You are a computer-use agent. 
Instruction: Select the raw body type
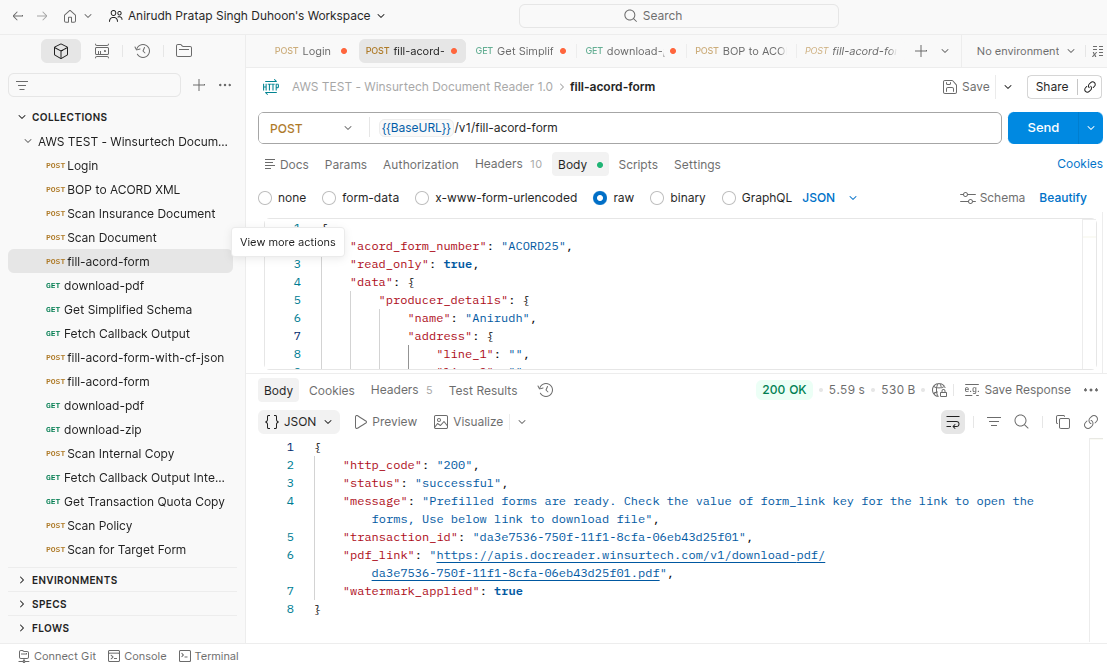tap(600, 198)
